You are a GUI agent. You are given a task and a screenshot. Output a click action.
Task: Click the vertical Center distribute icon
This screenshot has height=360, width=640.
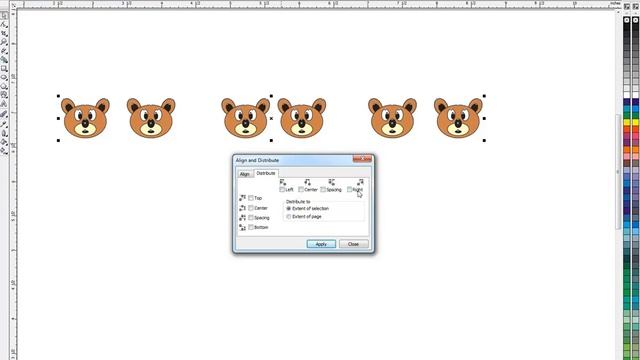[x=242, y=208]
